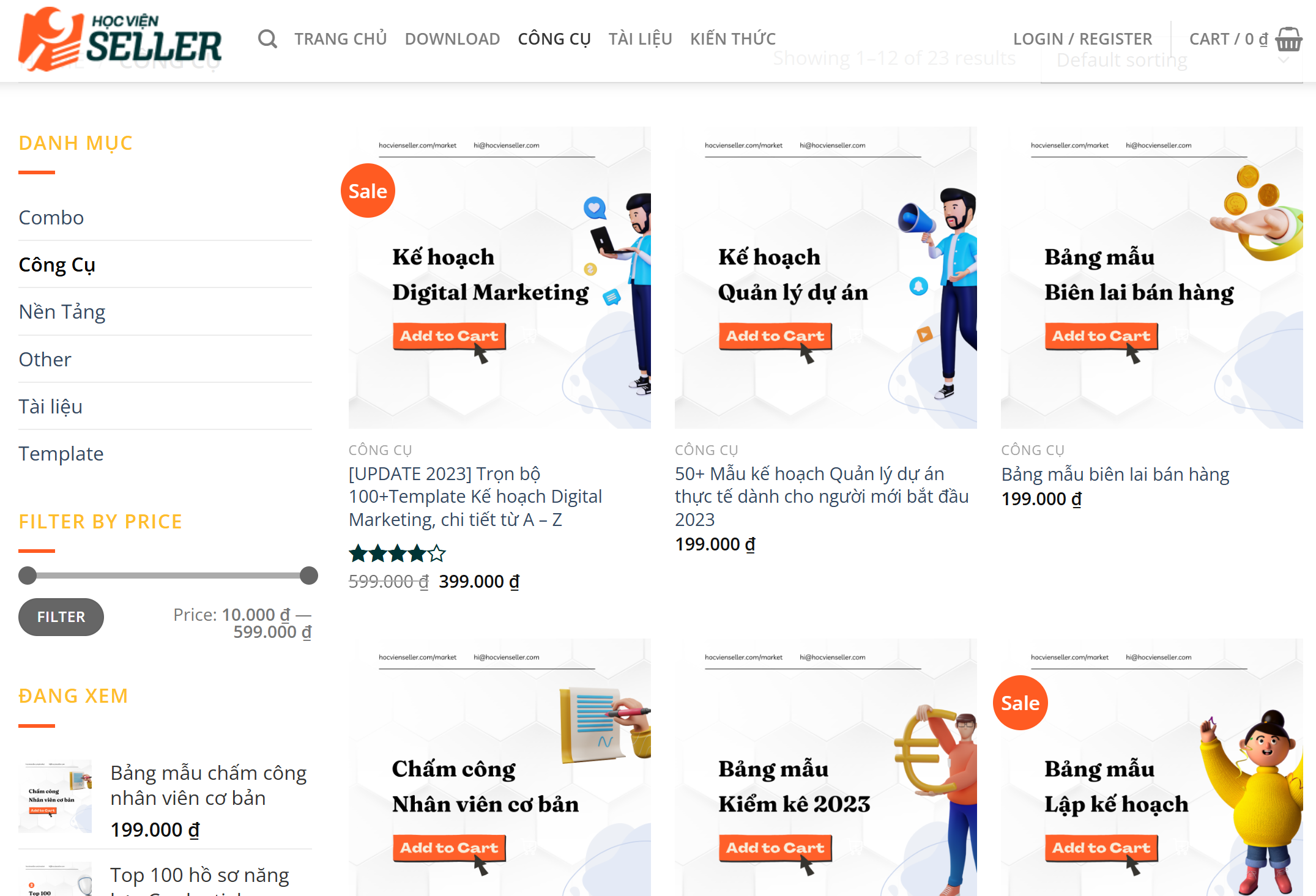This screenshot has width=1316, height=896.
Task: Open the [UPDATE 2023] Trọn bộ 100+Template title
Action: coord(475,497)
